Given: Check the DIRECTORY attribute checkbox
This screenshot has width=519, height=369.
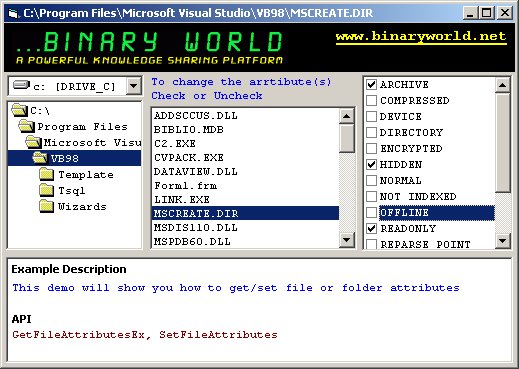Looking at the screenshot, I should coord(371,132).
